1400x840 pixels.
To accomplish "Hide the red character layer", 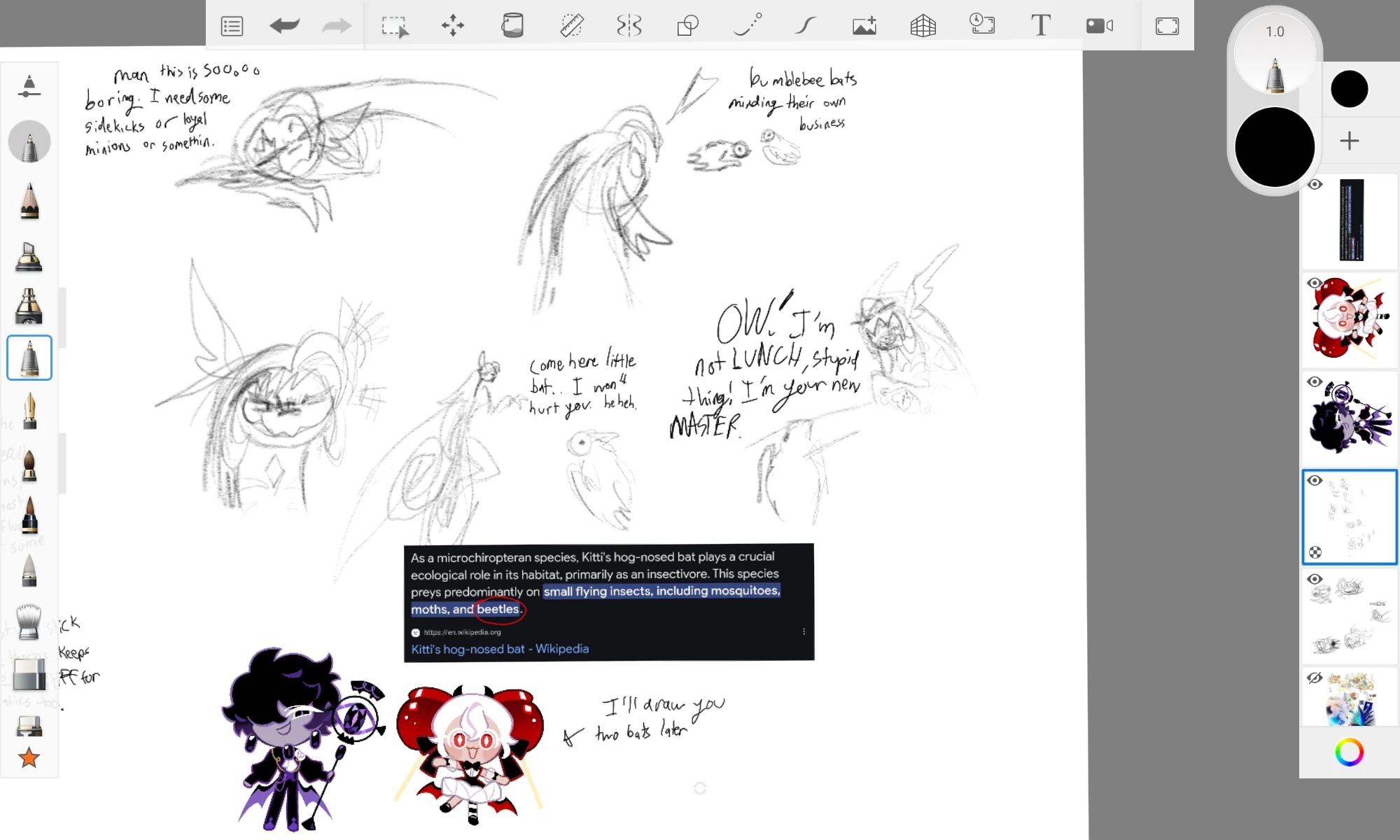I will tap(1315, 283).
